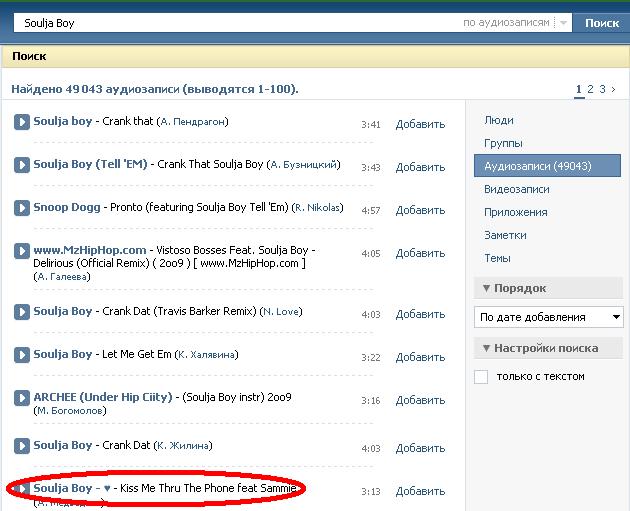Viewport: 630px width, 511px height.
Task: Focus the Soulja Boy search field
Action: coord(237,23)
